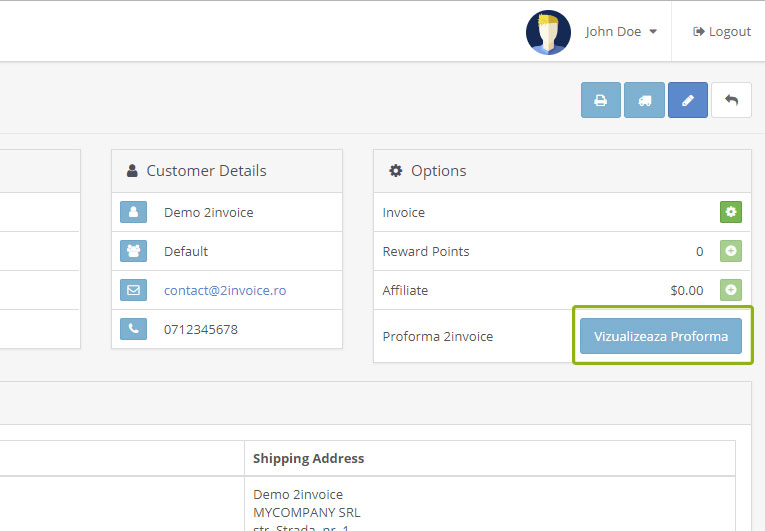Click the John Doe profile avatar
The height and width of the screenshot is (531, 765).
point(548,32)
